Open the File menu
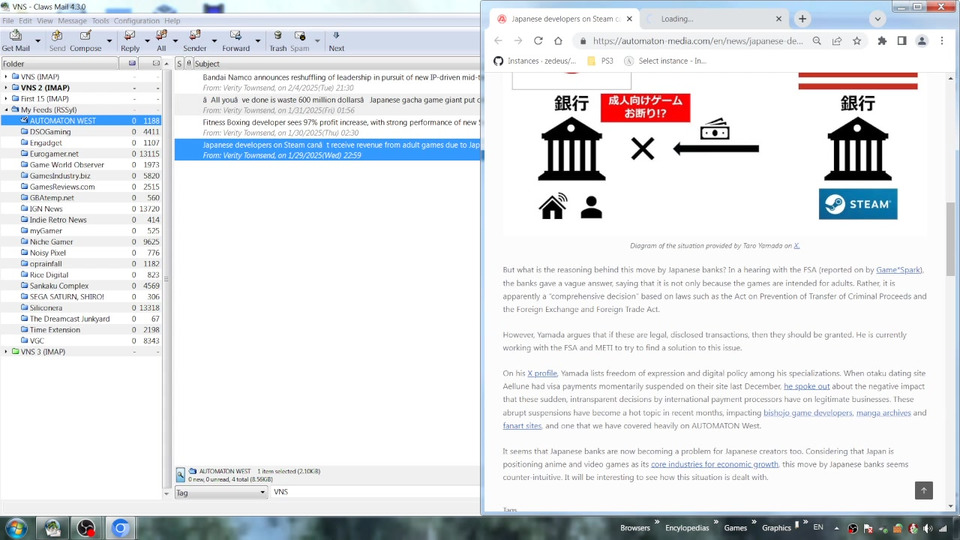Image resolution: width=960 pixels, height=540 pixels. pyautogui.click(x=8, y=21)
